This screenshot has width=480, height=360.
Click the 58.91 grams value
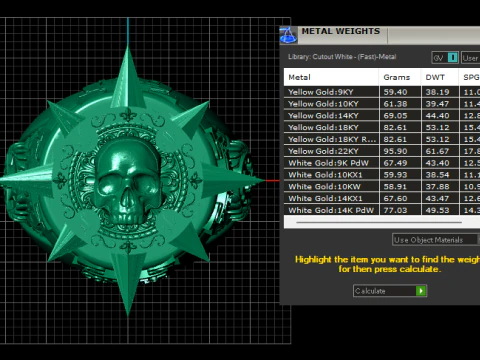click(x=395, y=187)
